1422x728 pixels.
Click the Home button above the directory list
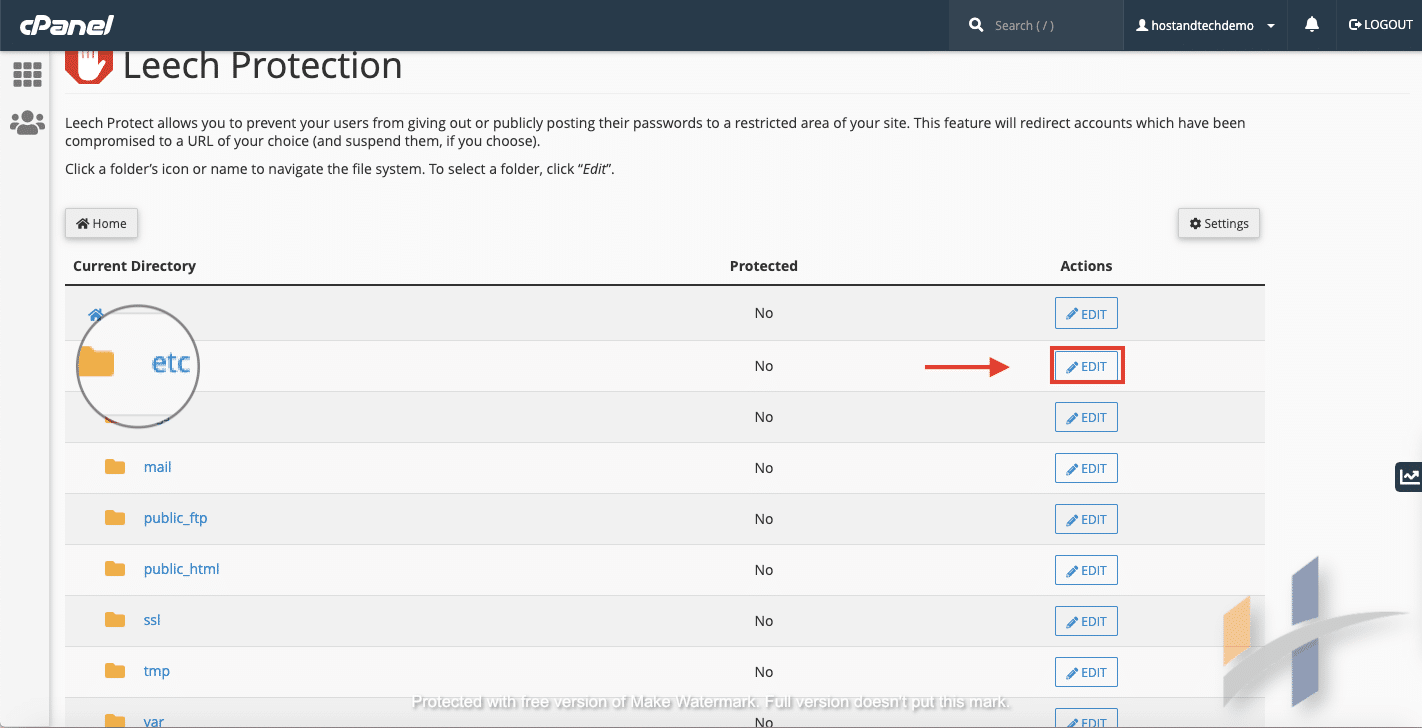pos(100,223)
